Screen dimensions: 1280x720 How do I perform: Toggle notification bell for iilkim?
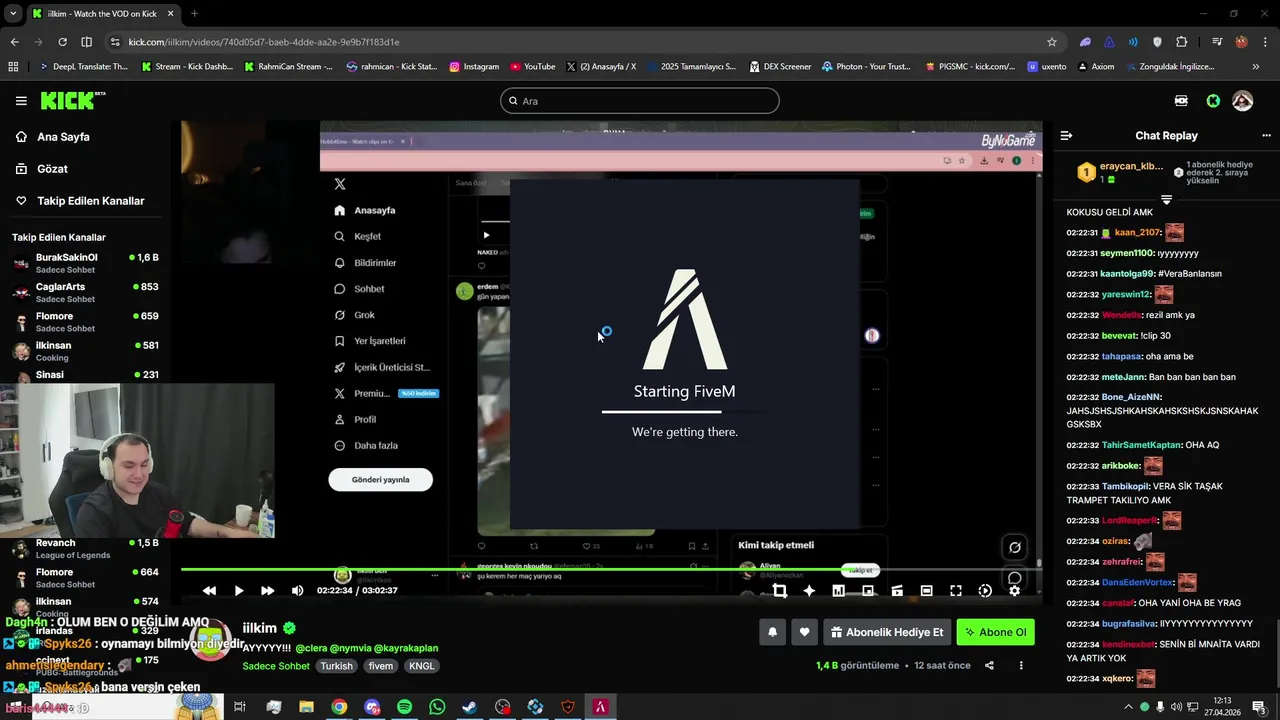click(x=772, y=632)
